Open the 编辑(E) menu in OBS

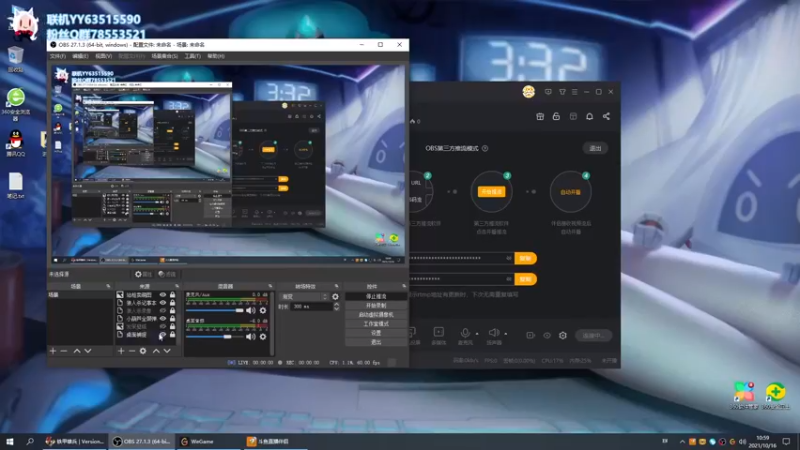80,56
